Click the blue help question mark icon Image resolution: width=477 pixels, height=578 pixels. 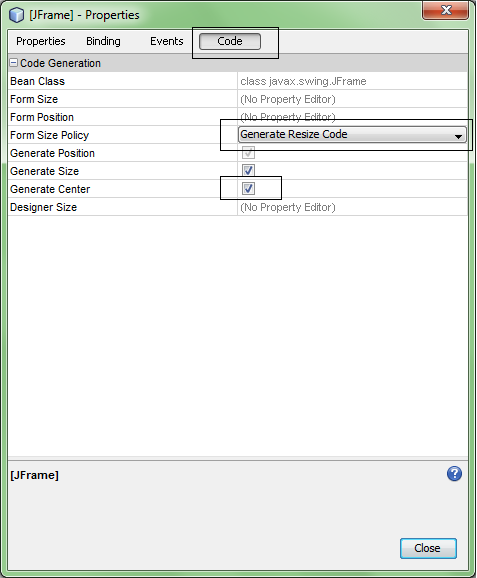click(454, 474)
